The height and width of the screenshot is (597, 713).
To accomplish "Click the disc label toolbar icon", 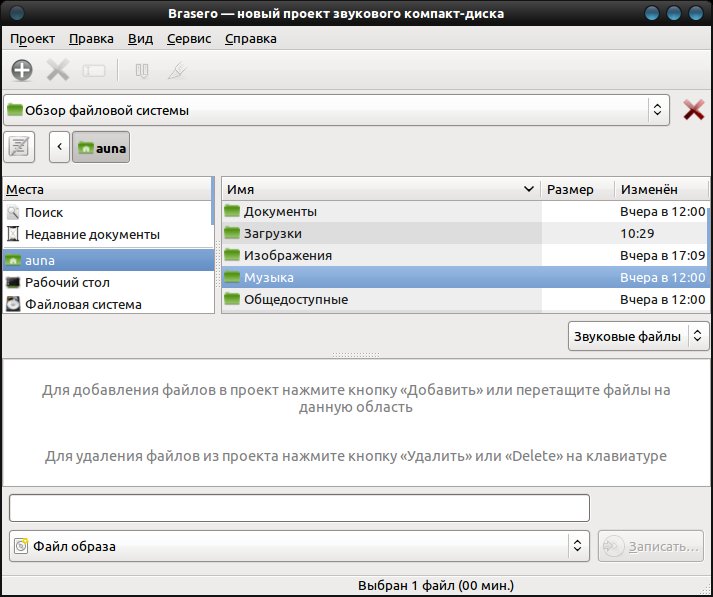I will click(x=94, y=70).
